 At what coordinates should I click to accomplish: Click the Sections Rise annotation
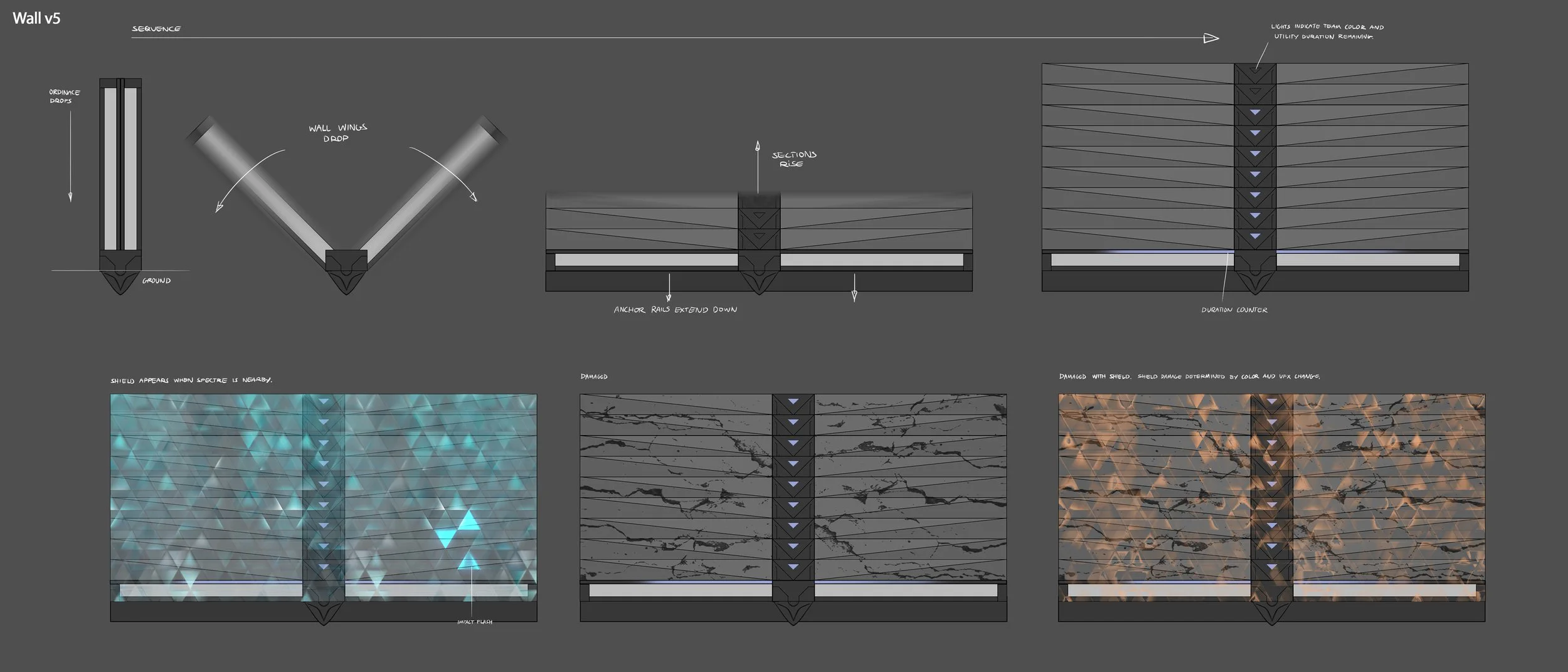[794, 159]
